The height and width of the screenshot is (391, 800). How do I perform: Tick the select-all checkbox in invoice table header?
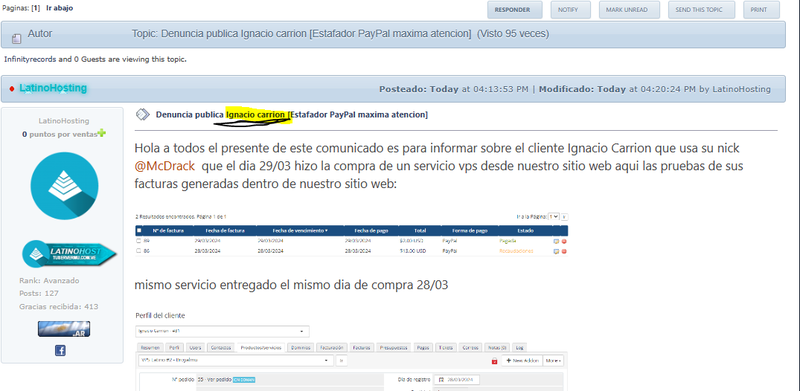tap(139, 231)
